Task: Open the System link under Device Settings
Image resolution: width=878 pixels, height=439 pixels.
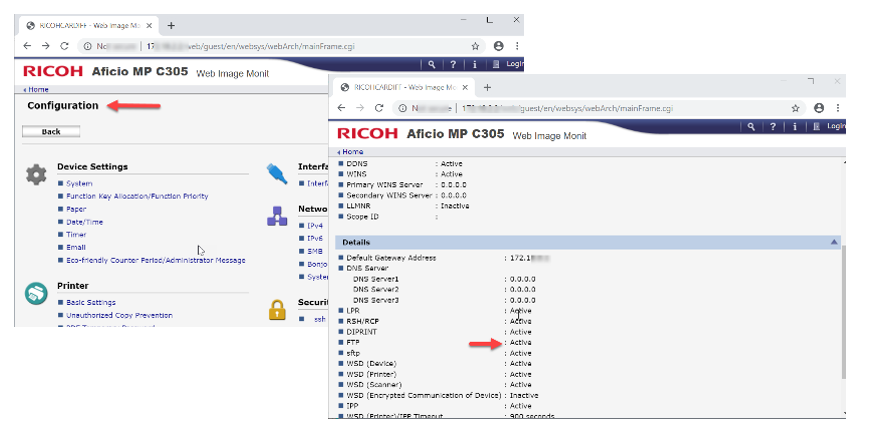Action: coord(79,184)
